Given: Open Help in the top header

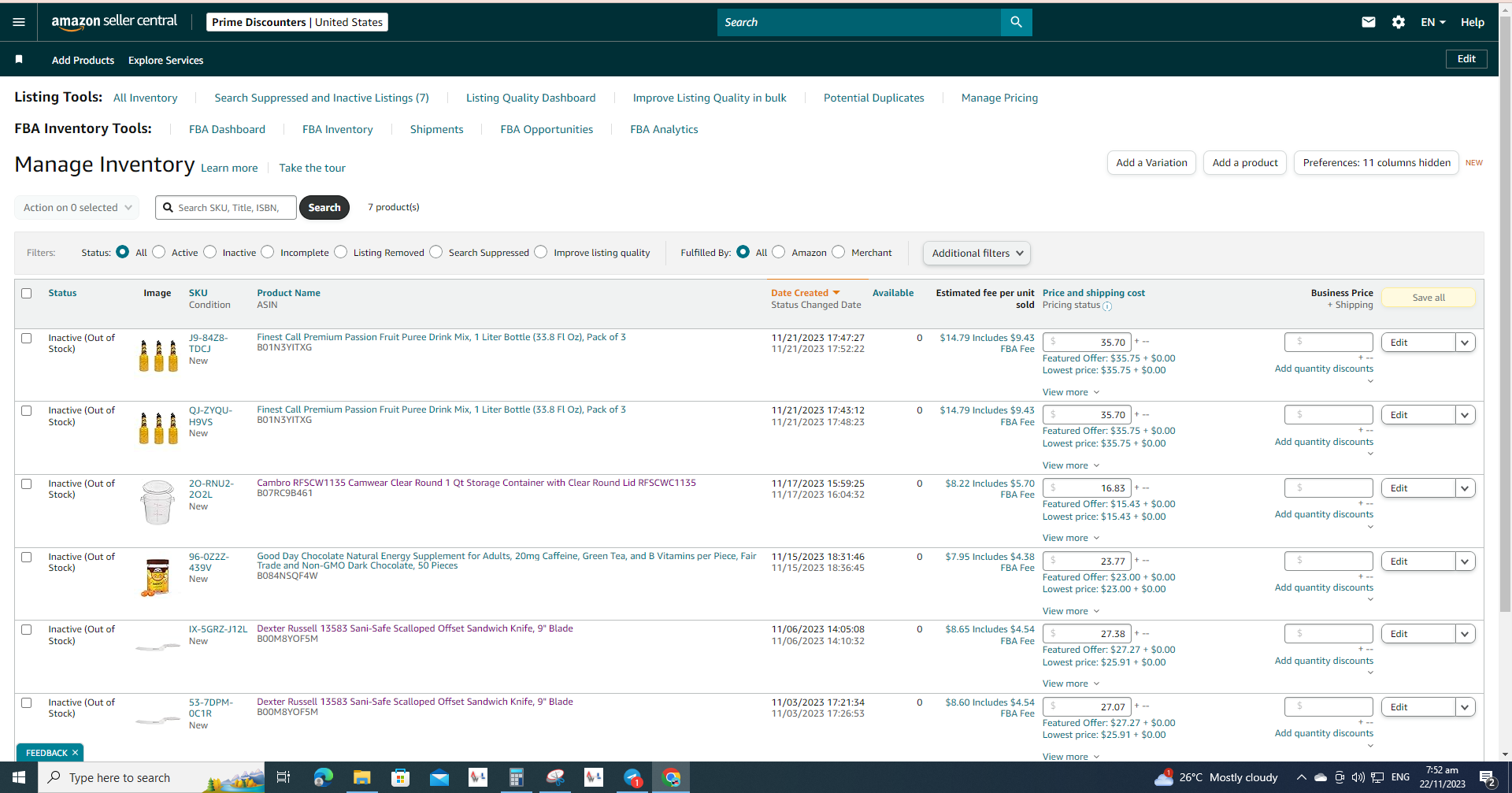Looking at the screenshot, I should 1472,22.
